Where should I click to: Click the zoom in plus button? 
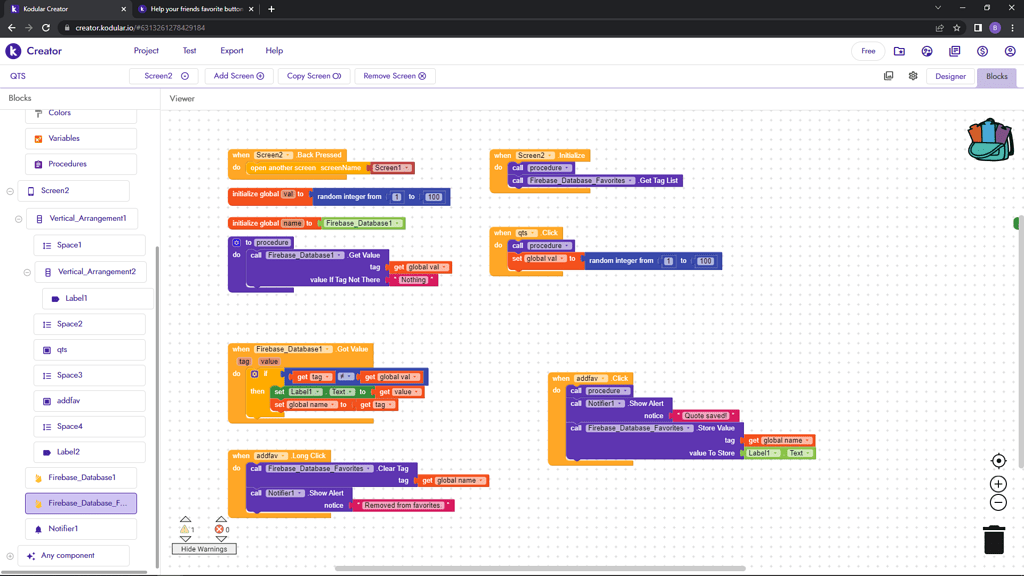tap(997, 484)
